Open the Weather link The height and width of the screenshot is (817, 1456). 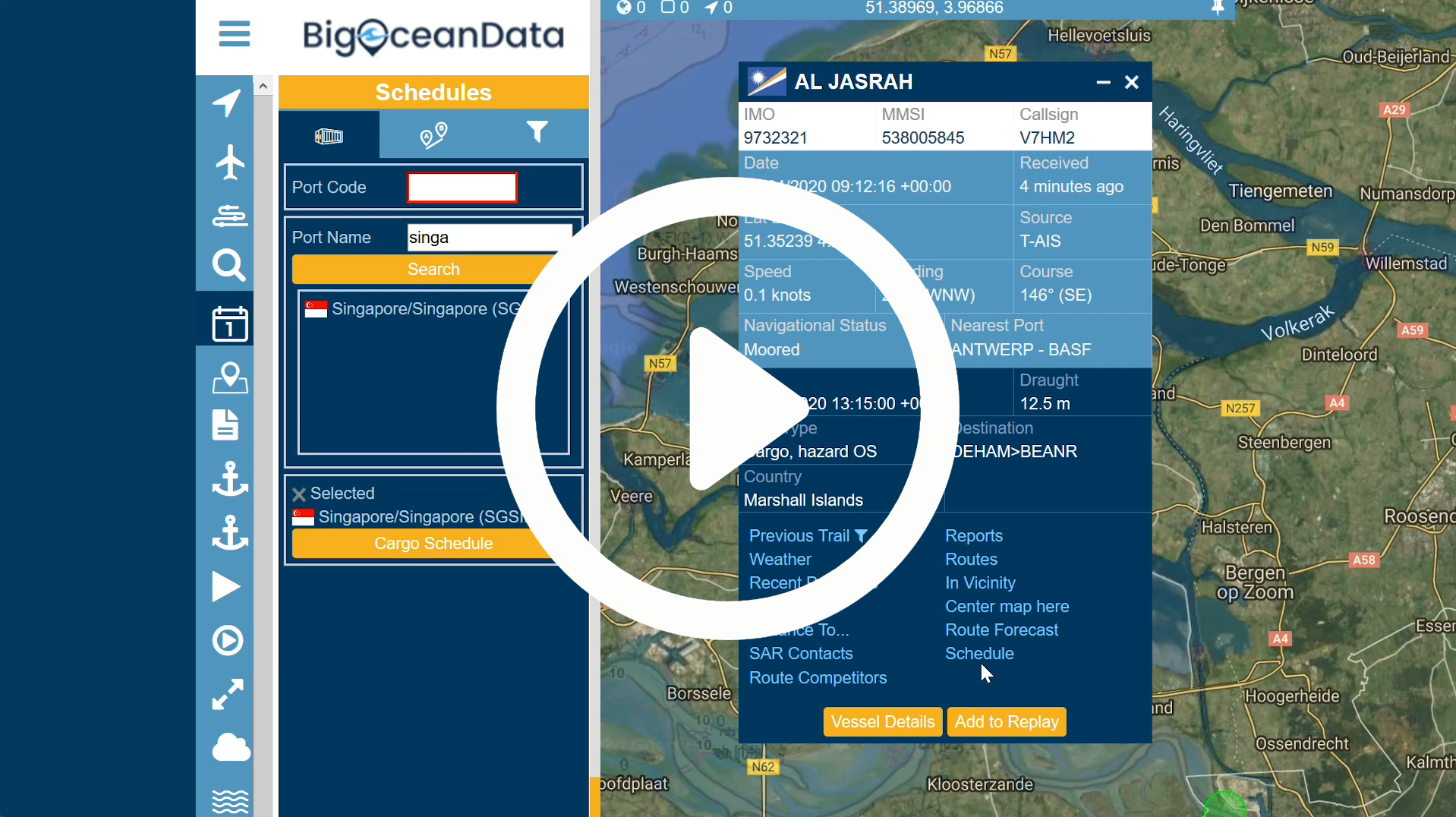780,560
